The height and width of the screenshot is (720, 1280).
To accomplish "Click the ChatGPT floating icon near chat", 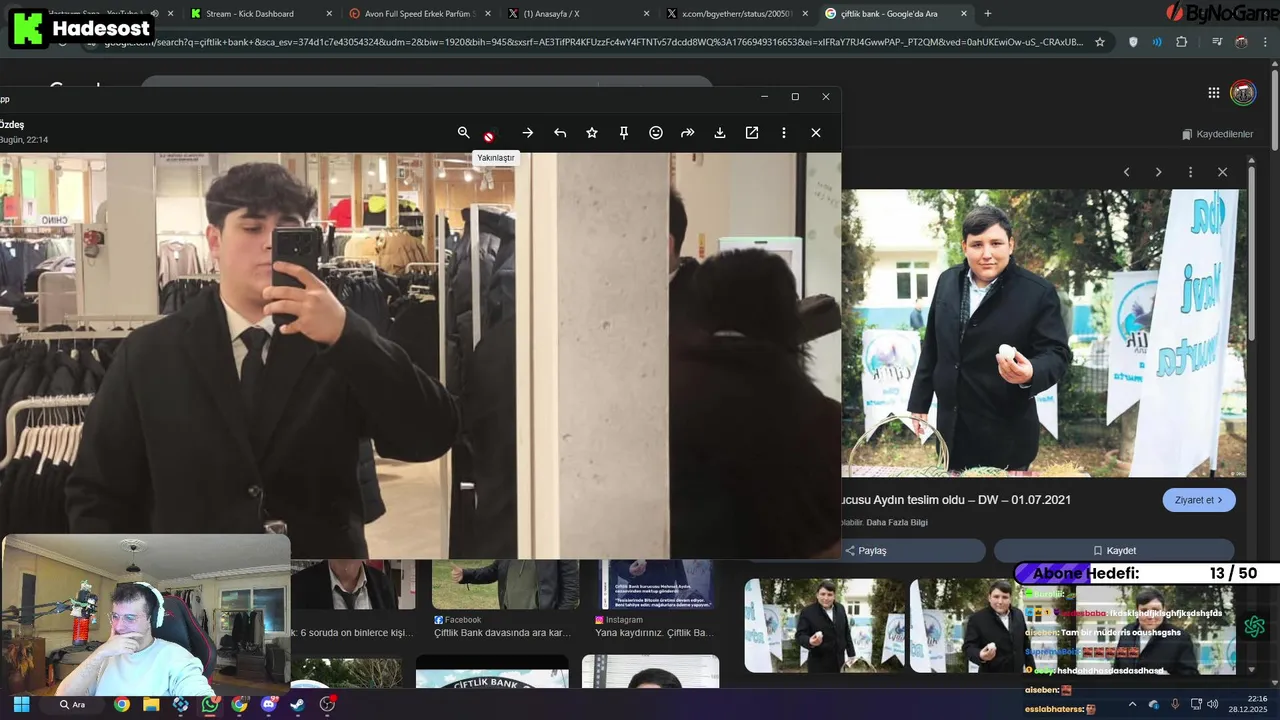I will [x=1255, y=626].
